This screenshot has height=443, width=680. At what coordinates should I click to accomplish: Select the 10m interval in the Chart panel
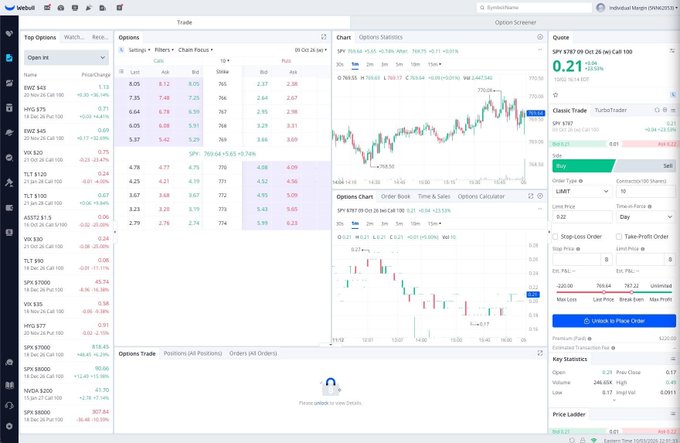415,64
